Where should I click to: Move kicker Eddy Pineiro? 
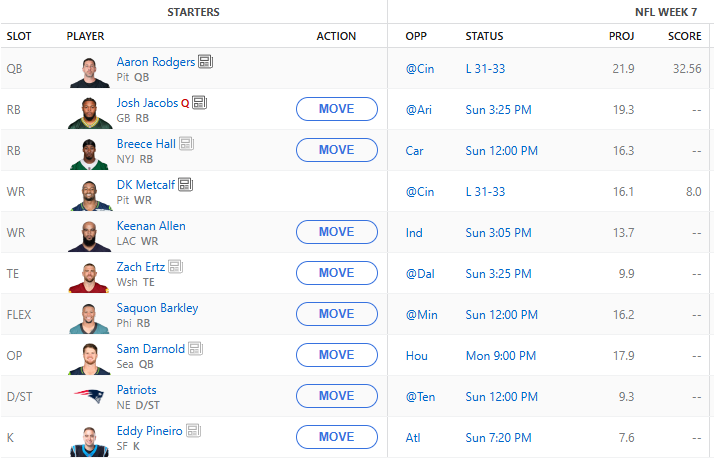[x=336, y=437]
